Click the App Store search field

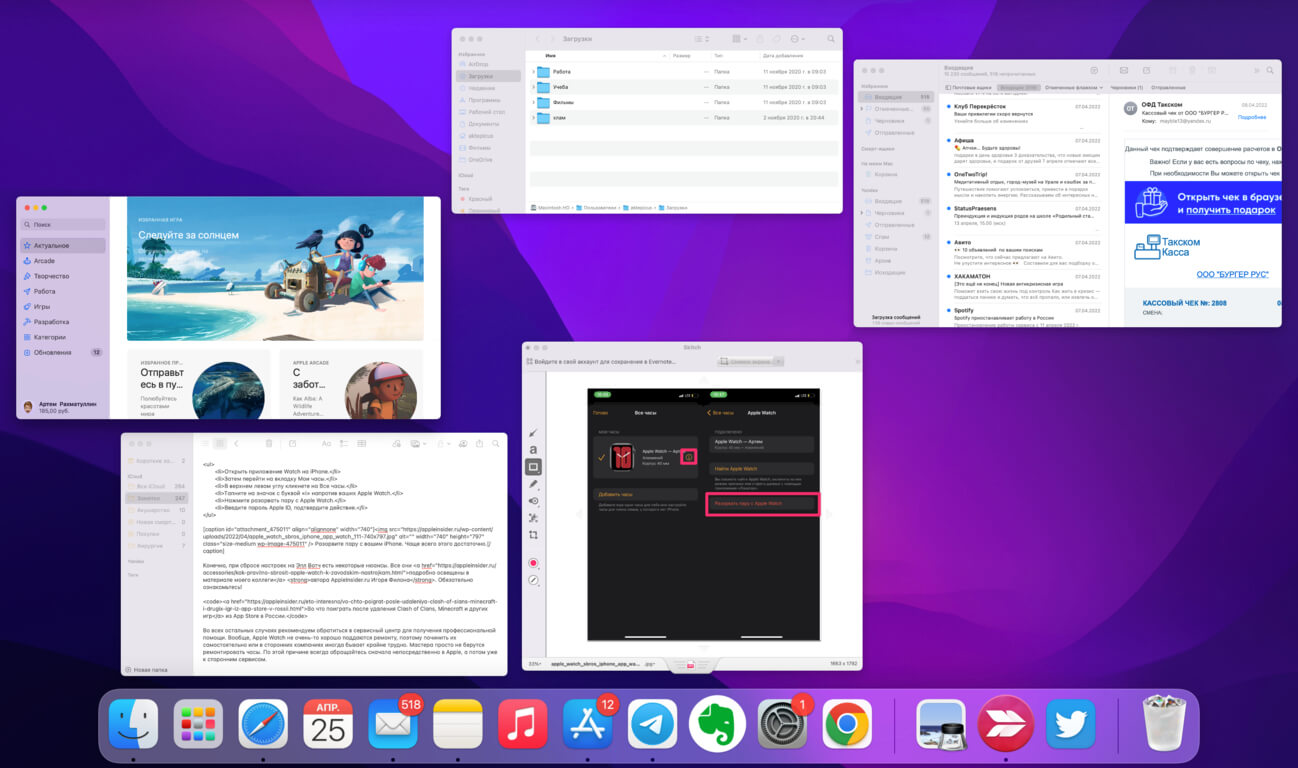pos(62,225)
